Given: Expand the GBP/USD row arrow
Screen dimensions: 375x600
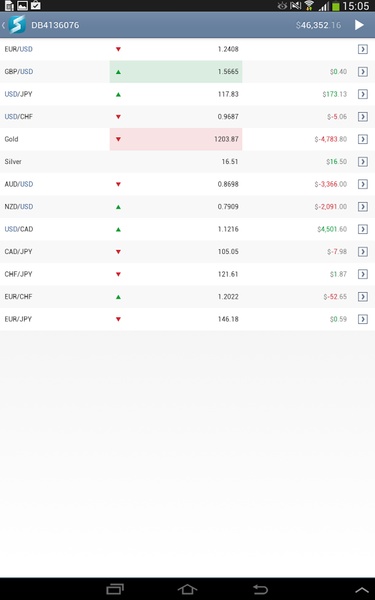Looking at the screenshot, I should click(x=363, y=72).
